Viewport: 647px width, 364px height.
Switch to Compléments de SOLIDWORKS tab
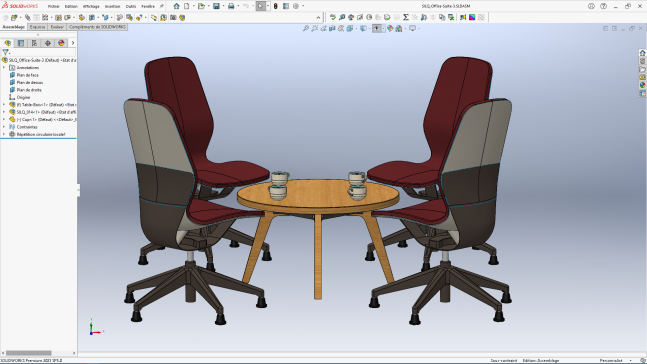pos(97,27)
